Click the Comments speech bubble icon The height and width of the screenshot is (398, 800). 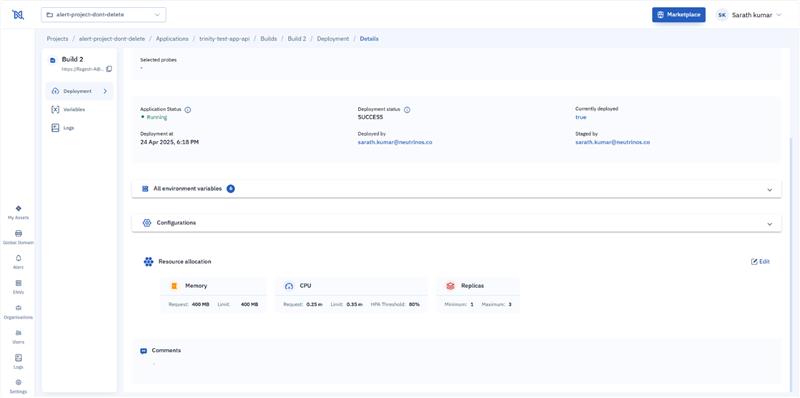[144, 351]
